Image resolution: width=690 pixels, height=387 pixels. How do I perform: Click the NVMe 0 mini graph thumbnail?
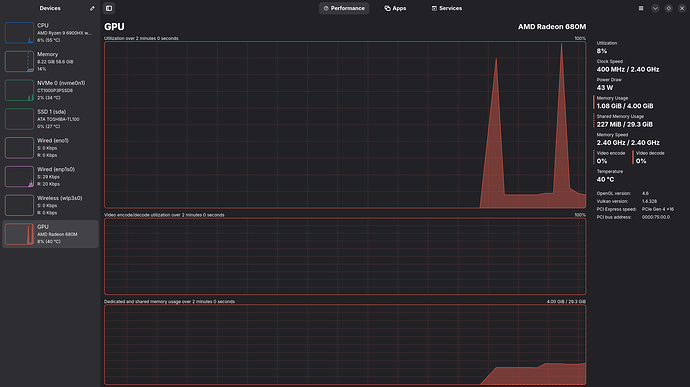tap(19, 90)
